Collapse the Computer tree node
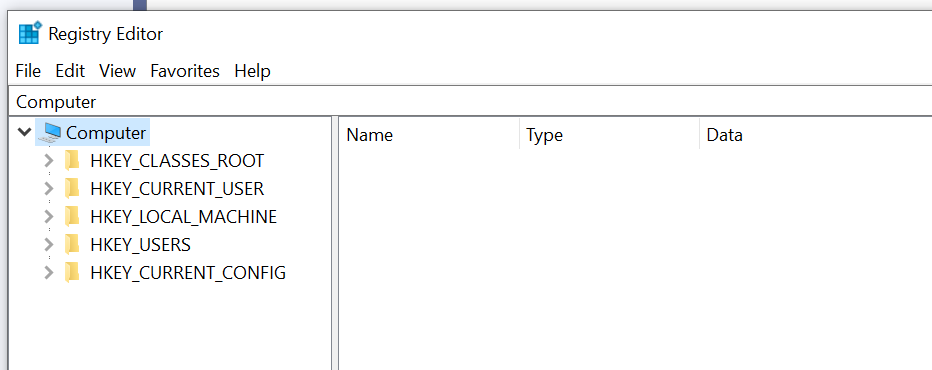The height and width of the screenshot is (370, 932). coord(25,132)
